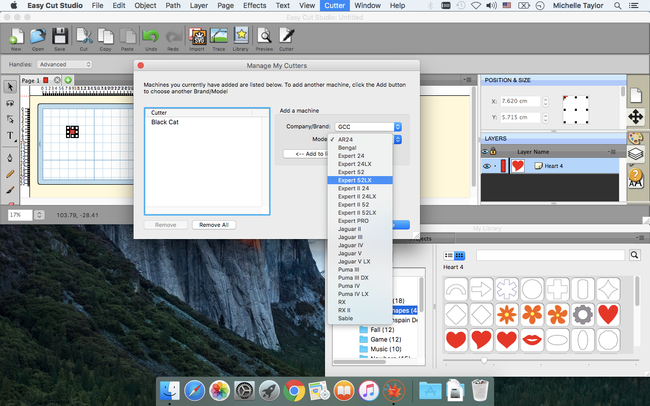Open the Handles Advanced dropdown

click(65, 64)
